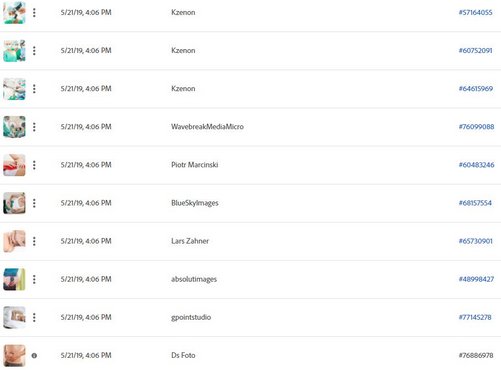Open the options menu for the Piotr Marcinski row
Viewport: 501px width, 370px height.
click(x=34, y=165)
